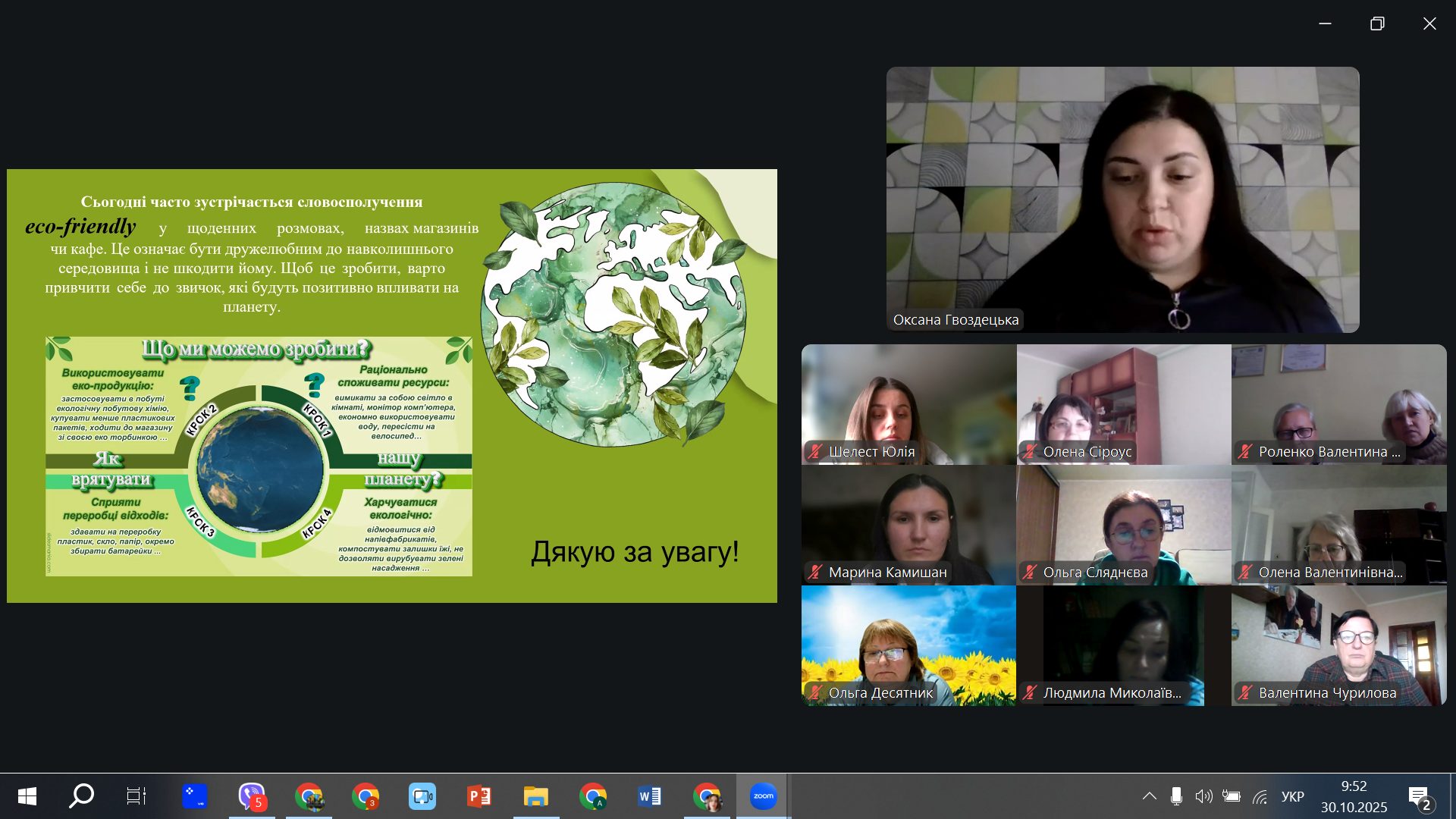Click muted mic icon on Ольга Десятник

point(815,692)
